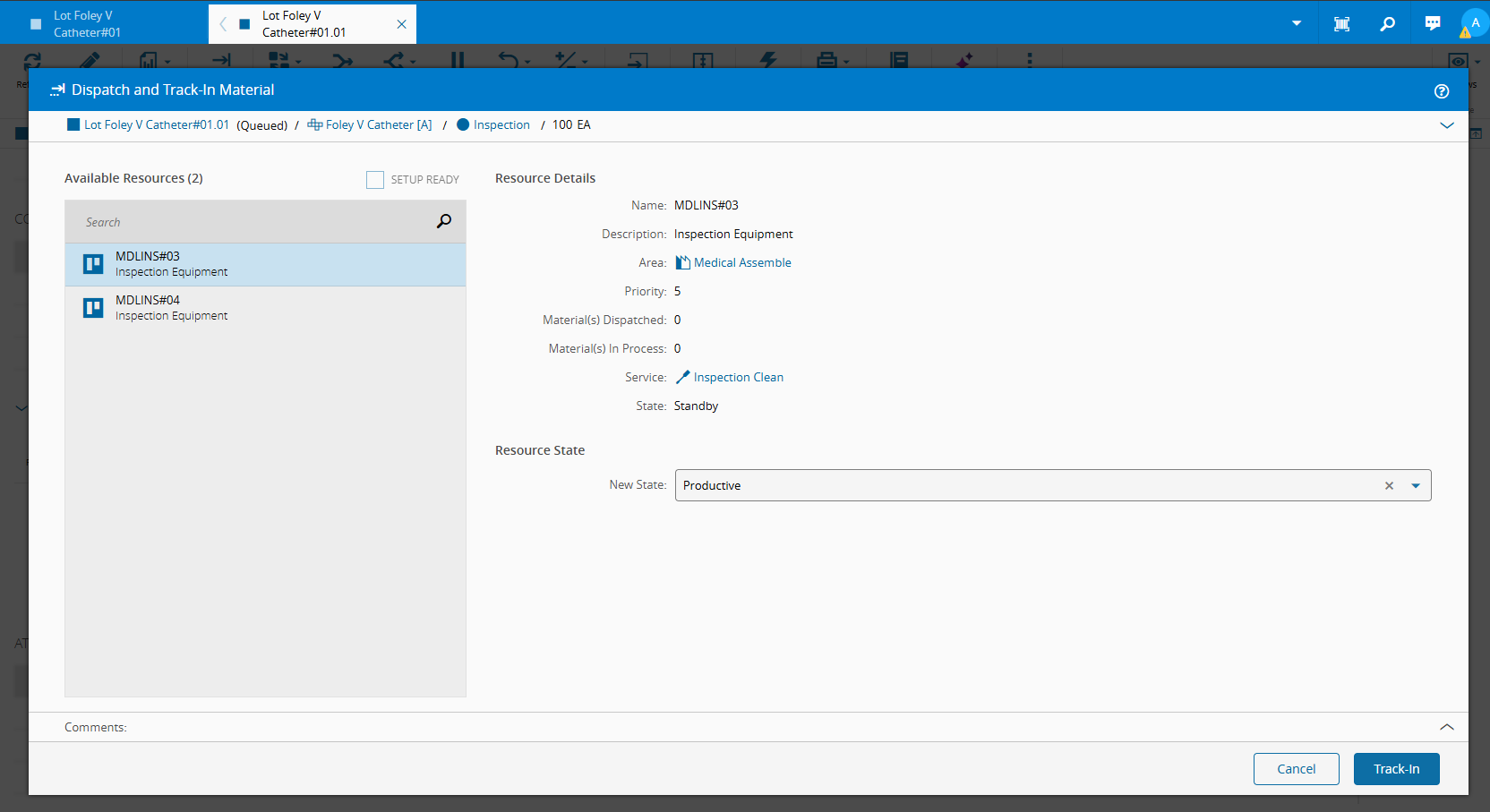1490x812 pixels.
Task: Open the barcode scanner icon in header
Action: pos(1341,24)
